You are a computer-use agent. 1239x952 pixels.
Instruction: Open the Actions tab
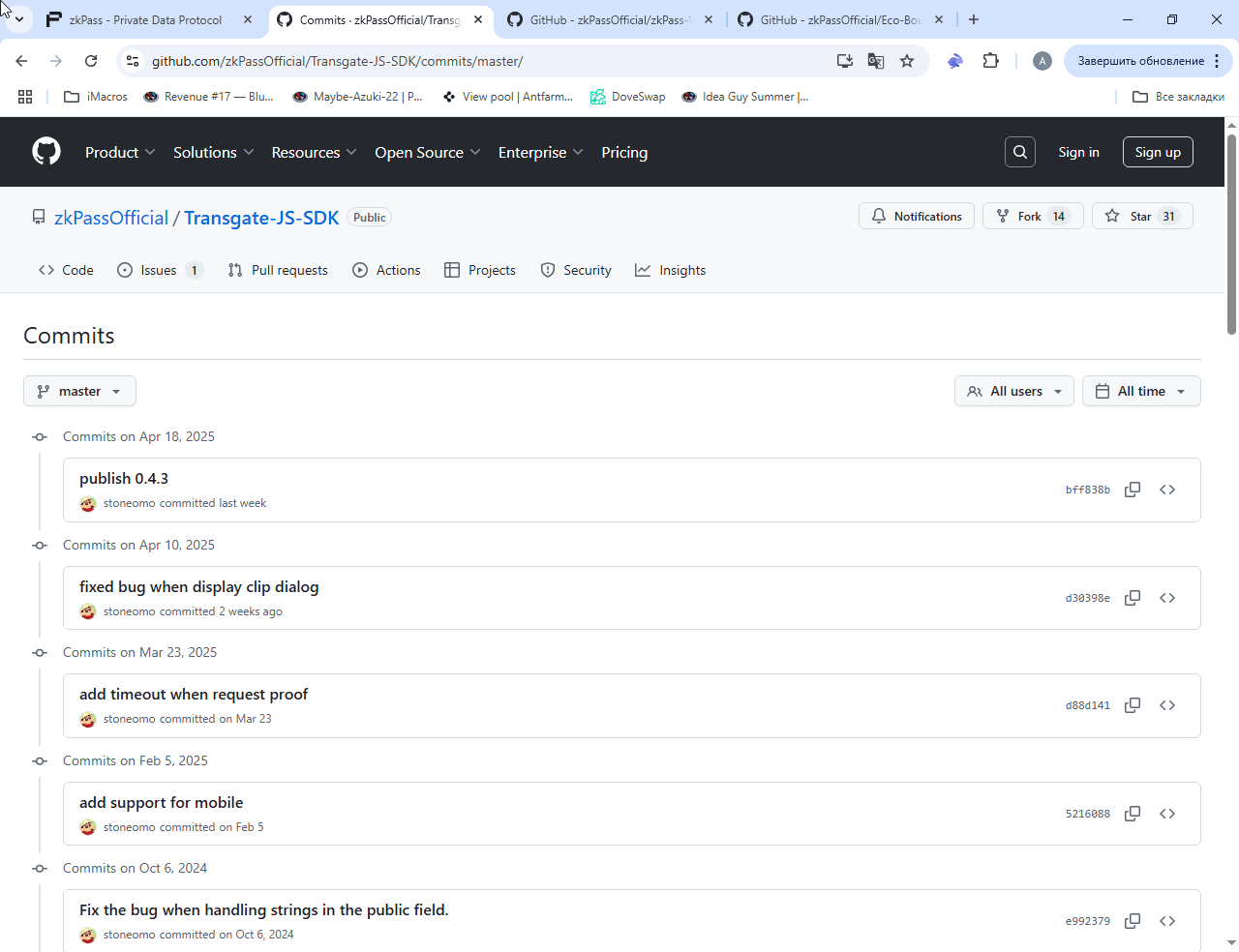click(x=386, y=270)
